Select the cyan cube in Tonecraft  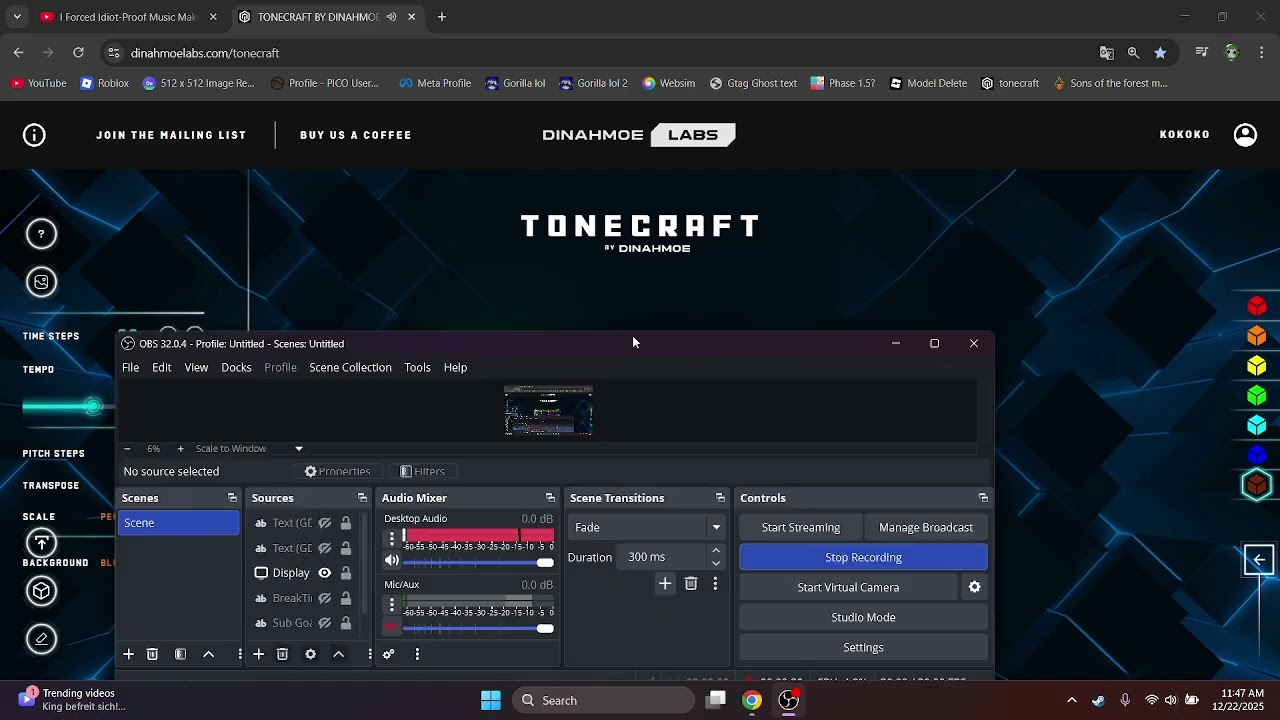click(1257, 426)
